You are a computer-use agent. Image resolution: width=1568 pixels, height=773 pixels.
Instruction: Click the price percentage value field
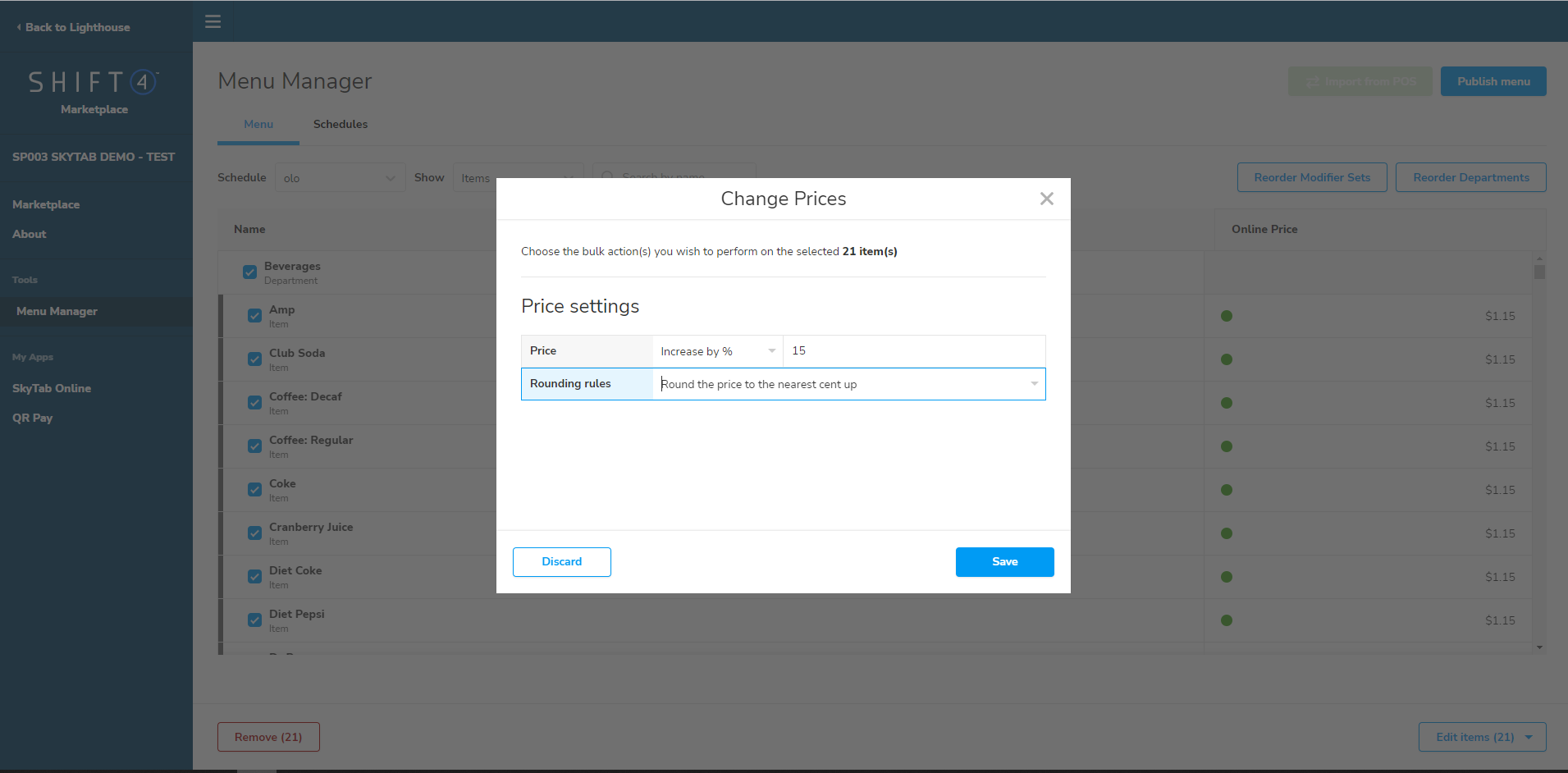point(913,351)
